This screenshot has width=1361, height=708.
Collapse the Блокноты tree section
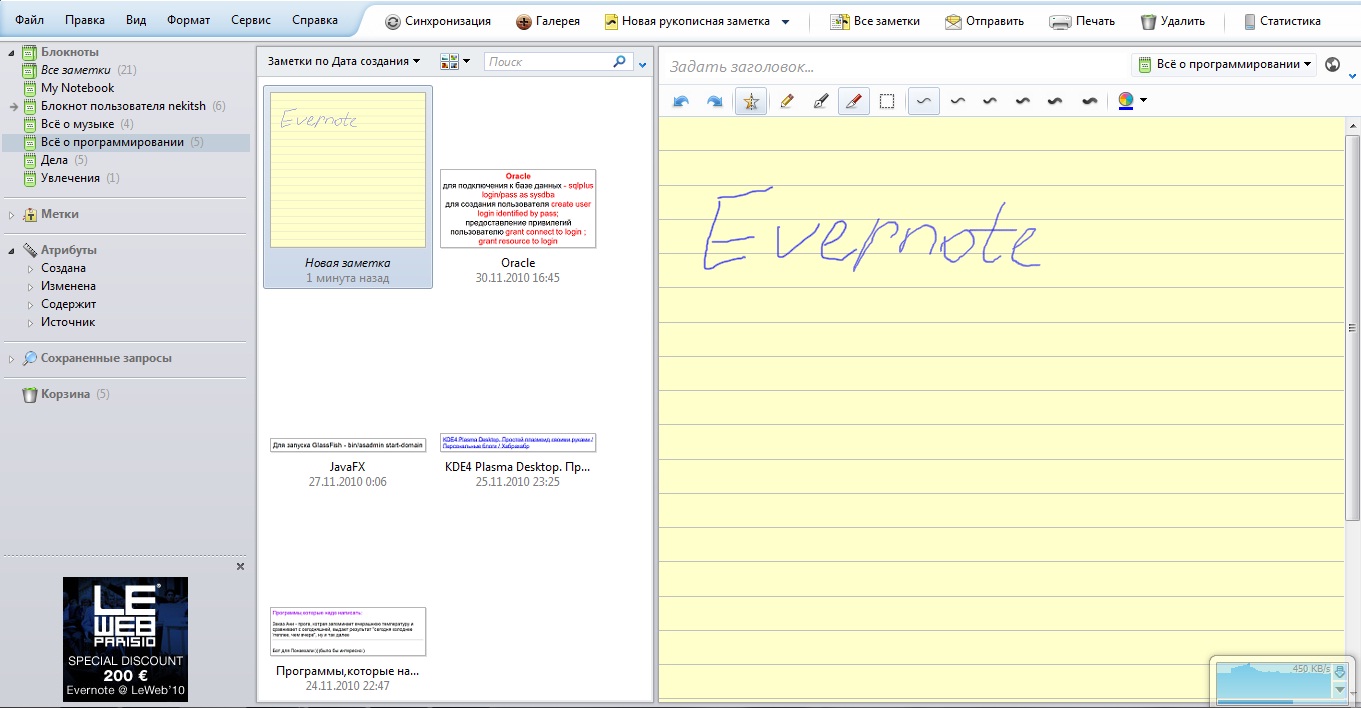coord(11,52)
